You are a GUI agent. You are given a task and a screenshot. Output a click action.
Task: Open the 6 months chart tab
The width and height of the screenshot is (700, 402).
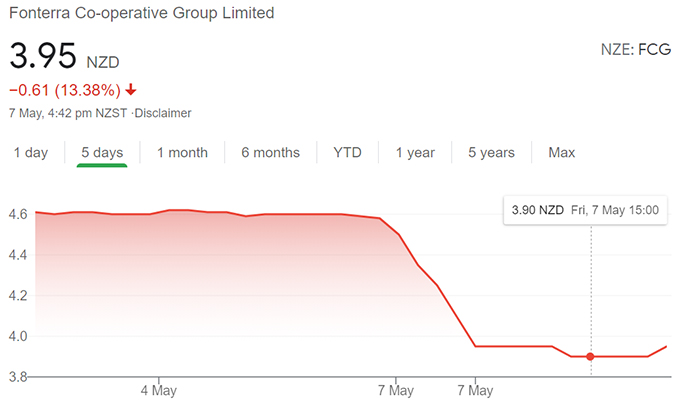click(x=270, y=153)
